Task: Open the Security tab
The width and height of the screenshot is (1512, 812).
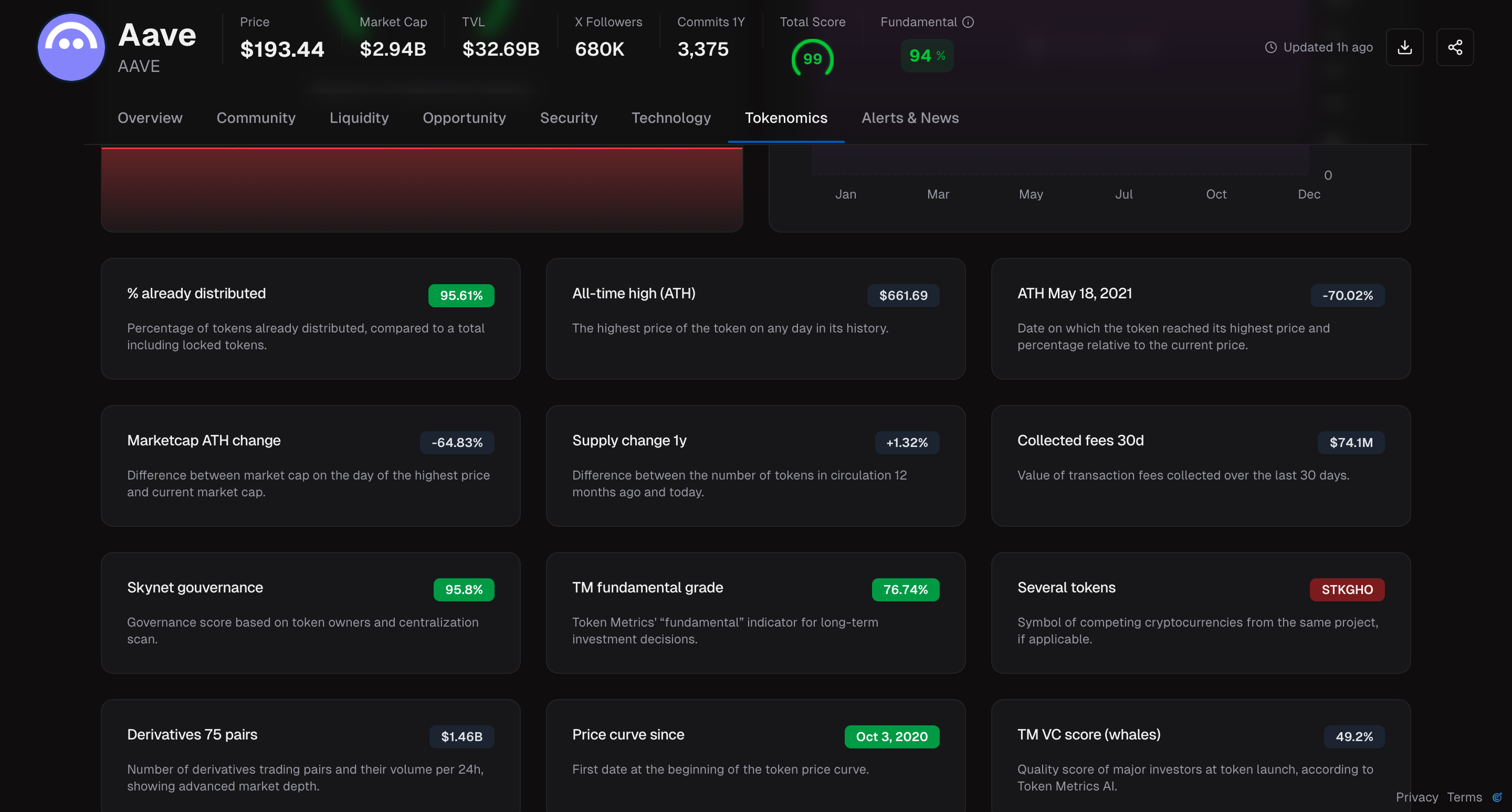Action: [x=569, y=118]
